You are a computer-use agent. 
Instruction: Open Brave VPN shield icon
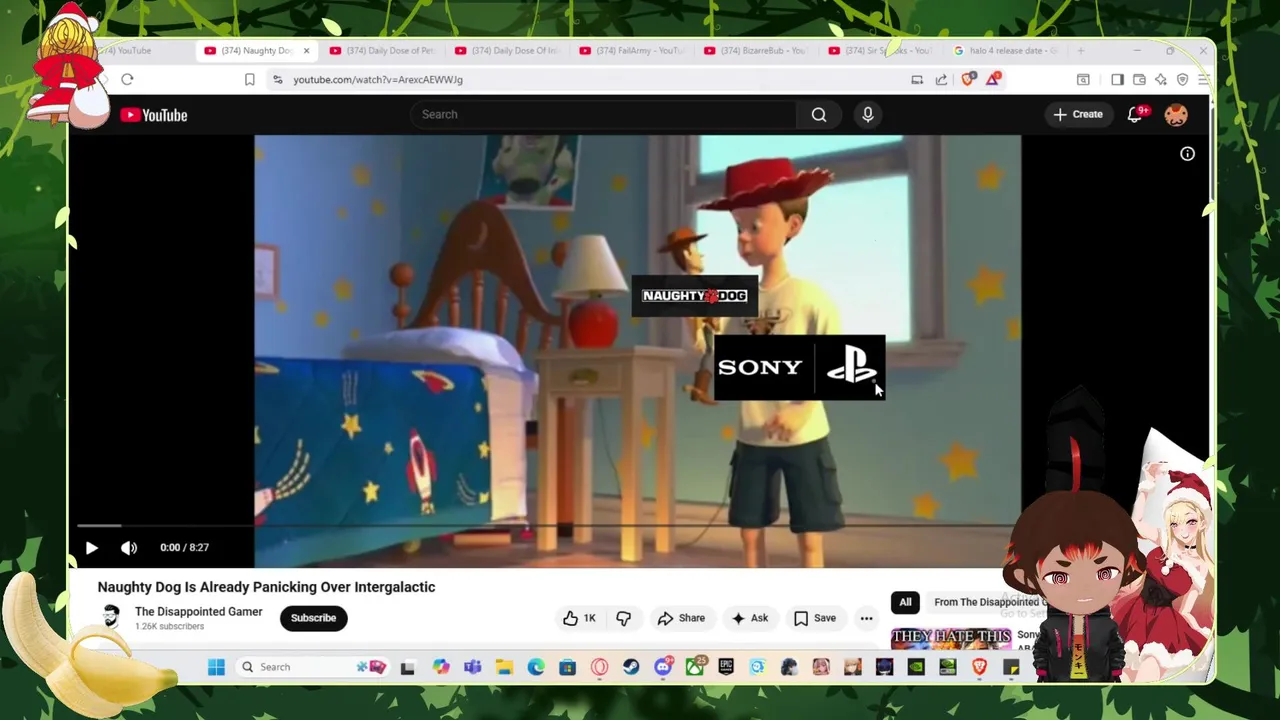1183,80
